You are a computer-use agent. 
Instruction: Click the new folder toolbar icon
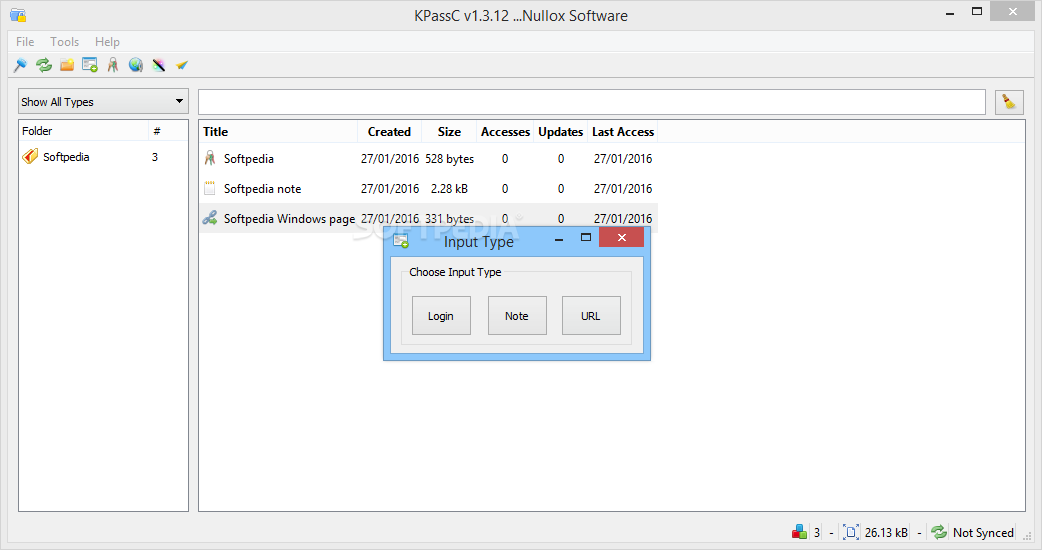tap(67, 65)
